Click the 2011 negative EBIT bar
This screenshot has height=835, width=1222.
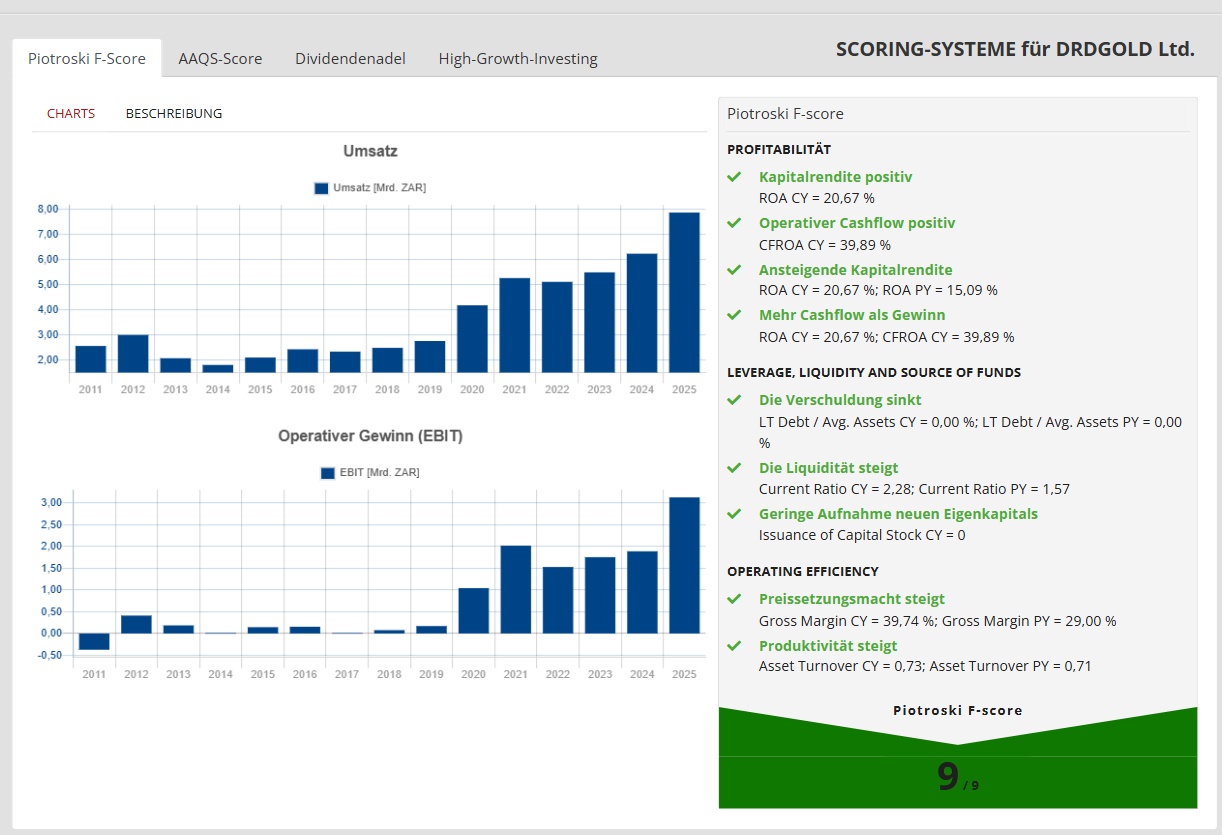[x=94, y=642]
